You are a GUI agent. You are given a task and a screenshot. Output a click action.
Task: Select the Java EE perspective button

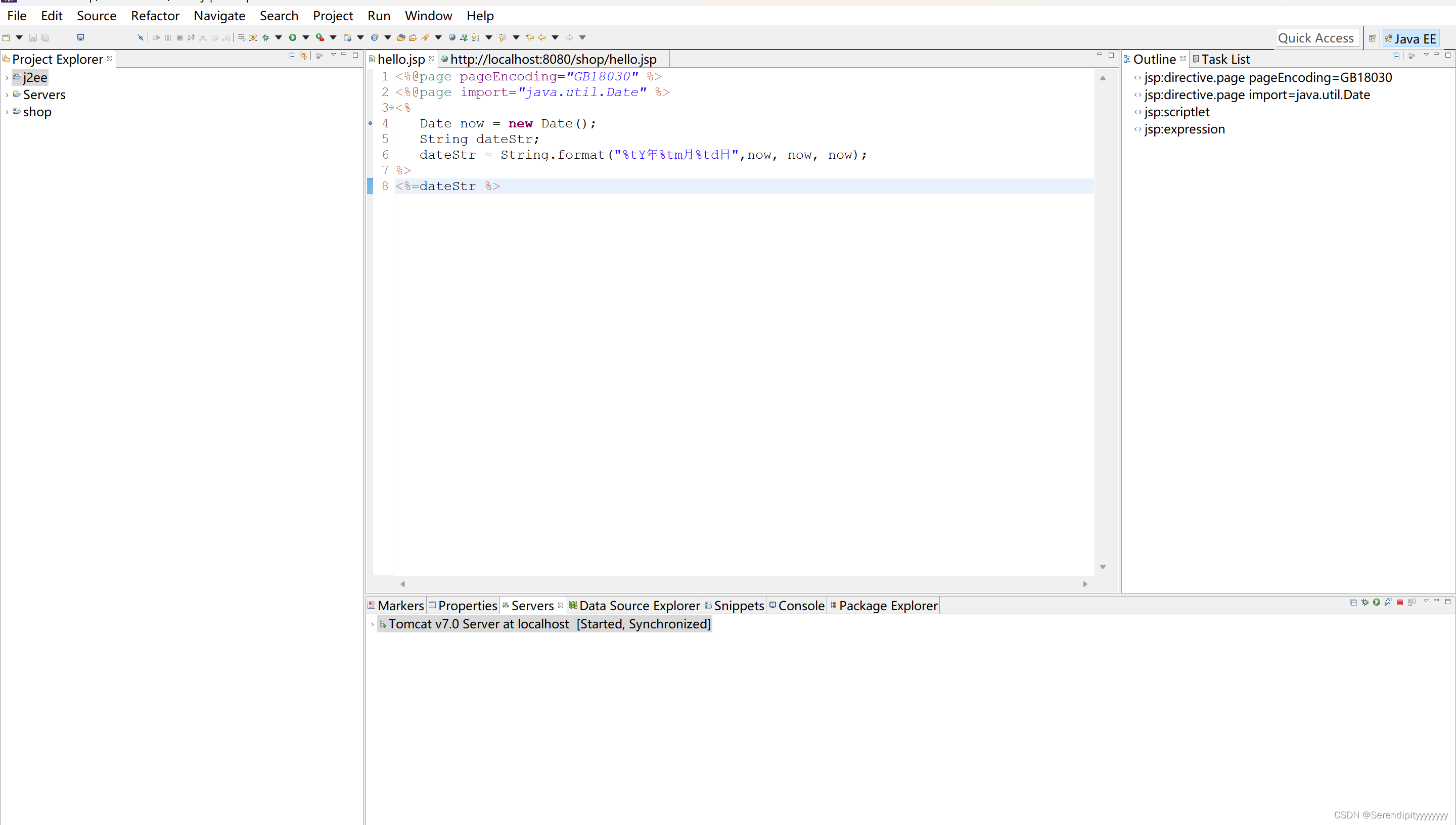click(1410, 38)
